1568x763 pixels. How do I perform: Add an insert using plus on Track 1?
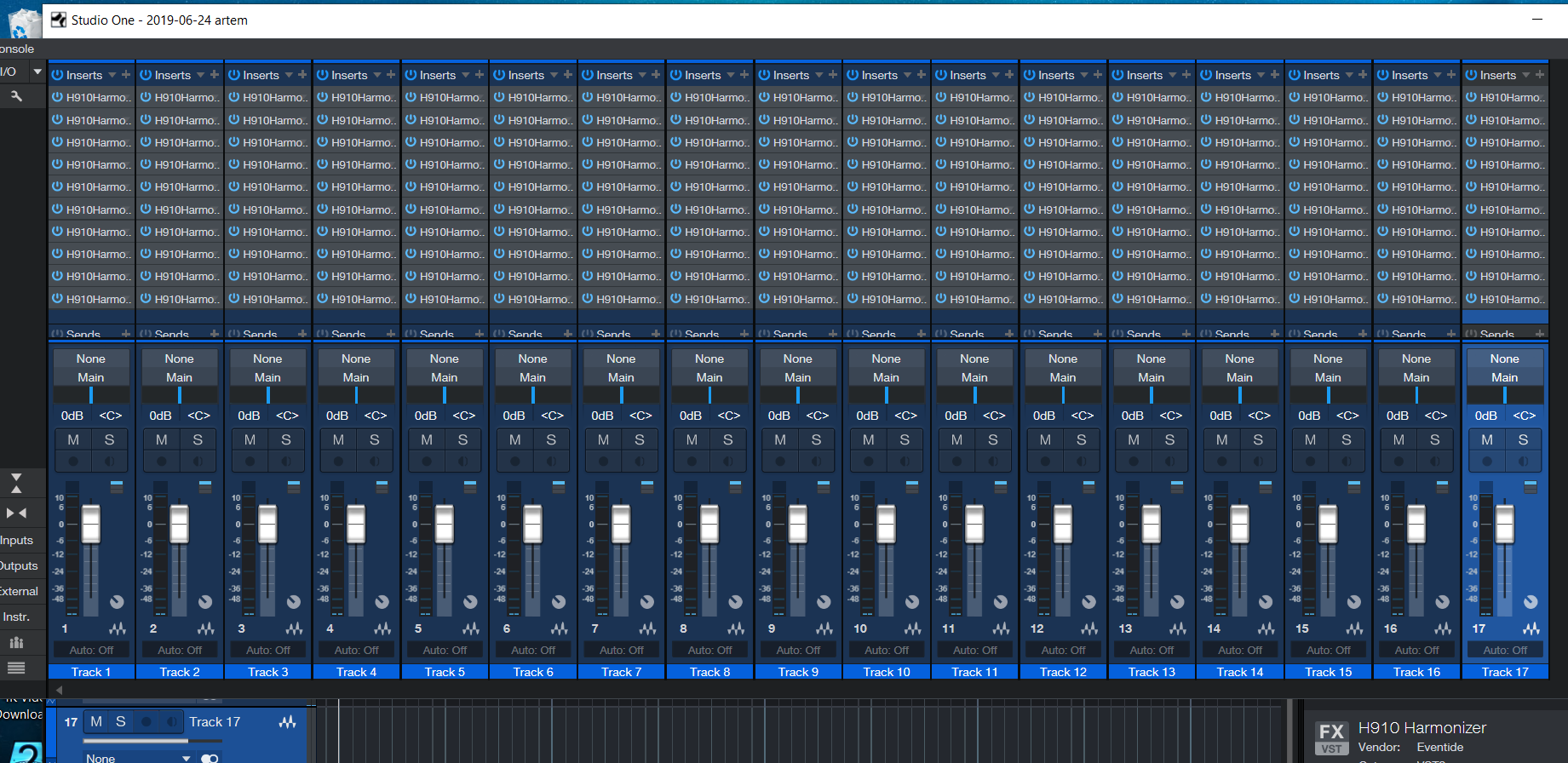126,75
